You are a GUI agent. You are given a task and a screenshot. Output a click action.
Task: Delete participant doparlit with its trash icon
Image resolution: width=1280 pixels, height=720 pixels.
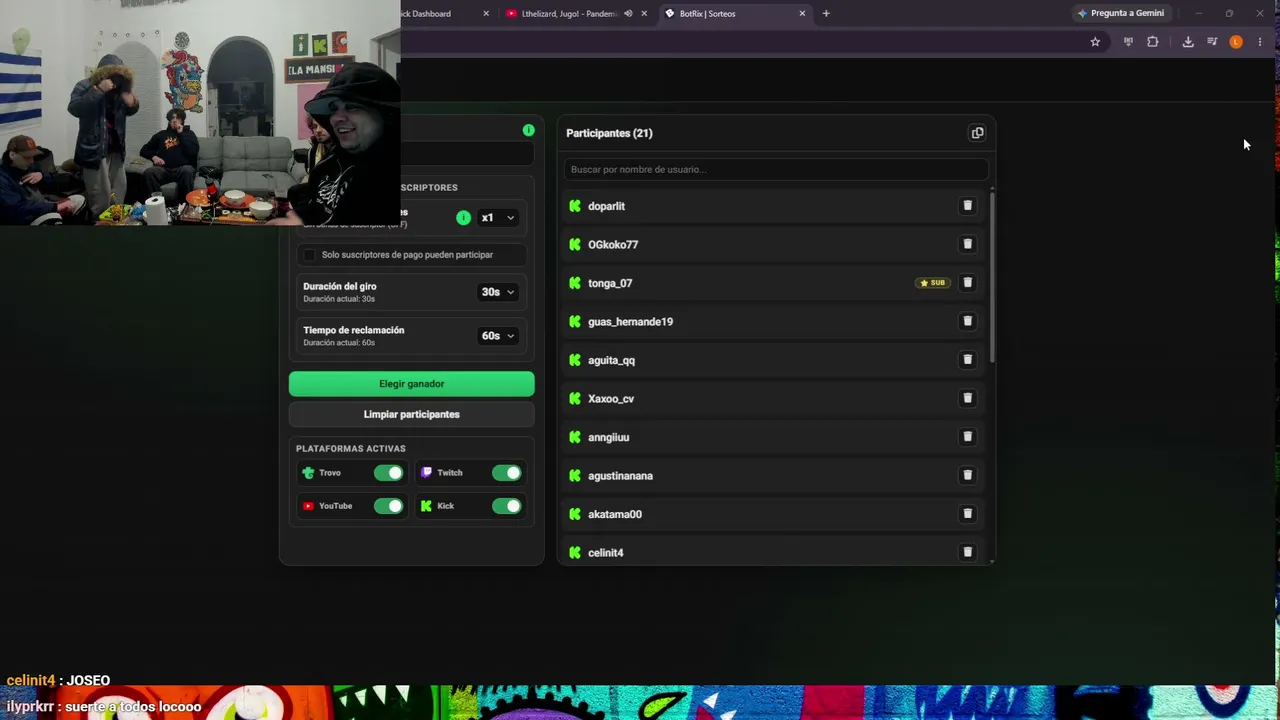pos(967,206)
